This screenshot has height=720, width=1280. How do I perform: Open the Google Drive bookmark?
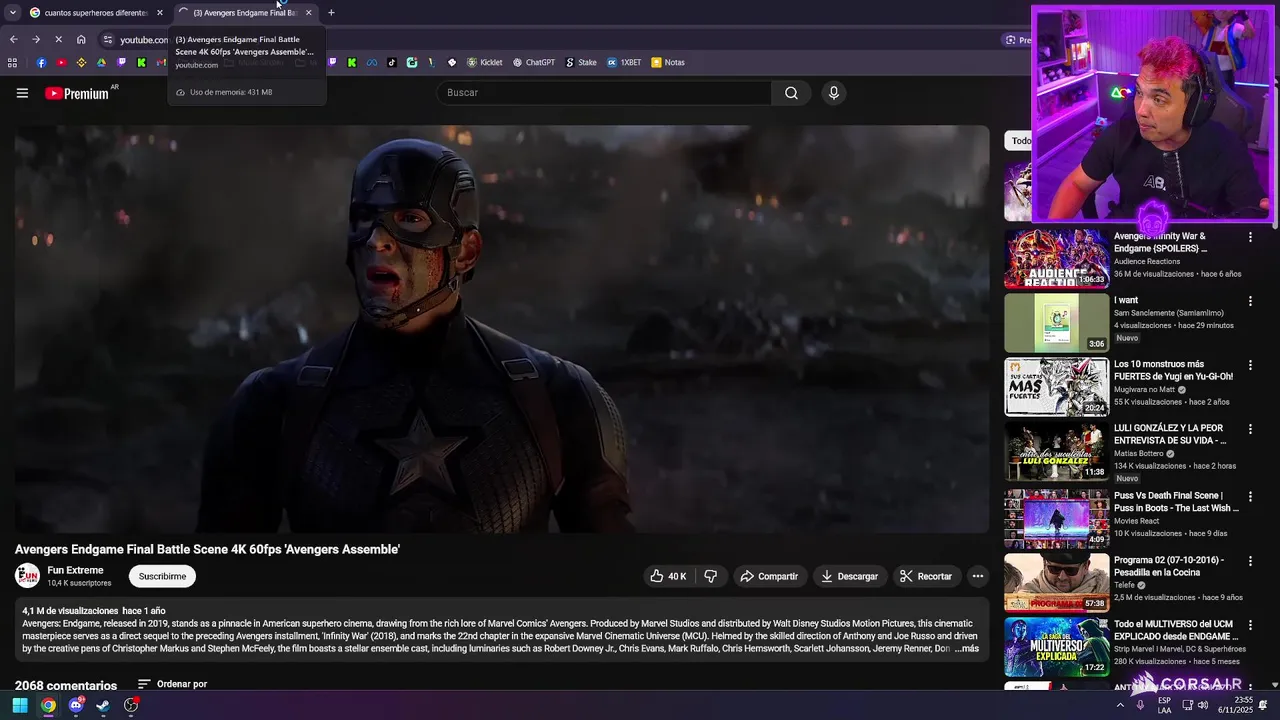(101, 62)
